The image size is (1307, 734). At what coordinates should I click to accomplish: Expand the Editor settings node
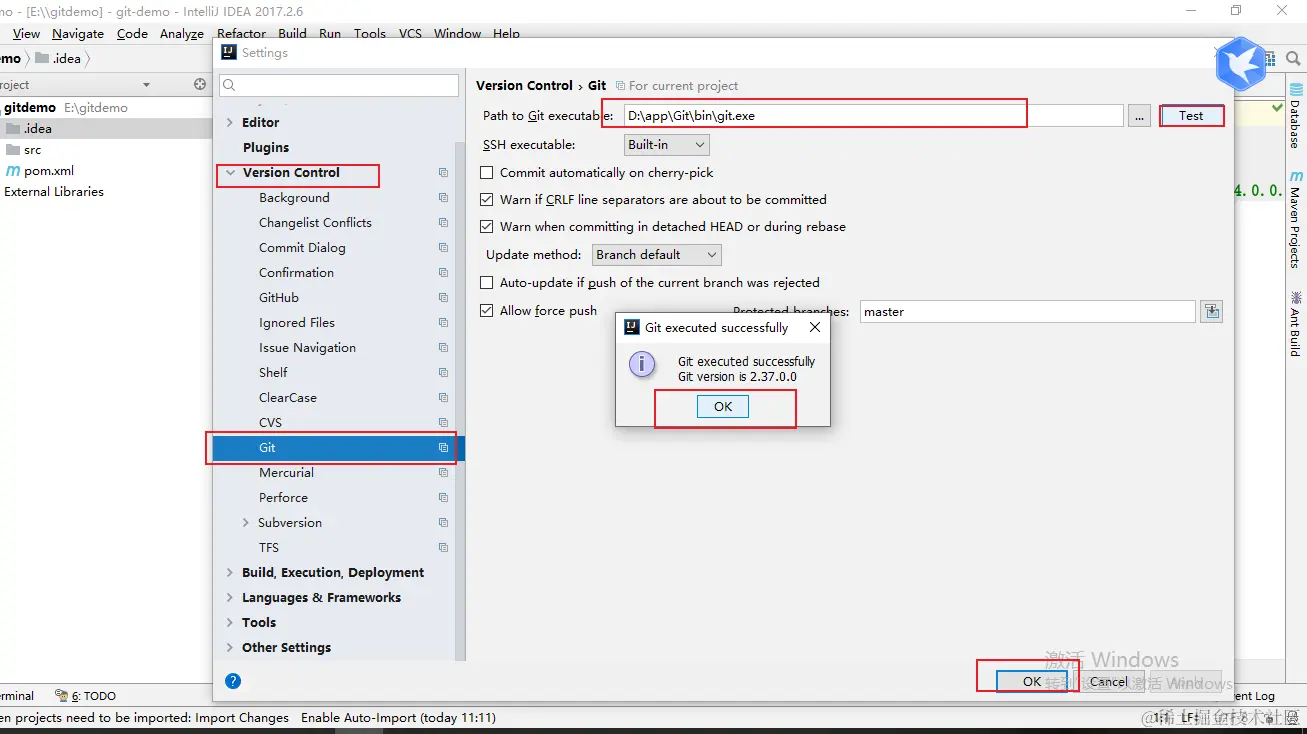[231, 123]
